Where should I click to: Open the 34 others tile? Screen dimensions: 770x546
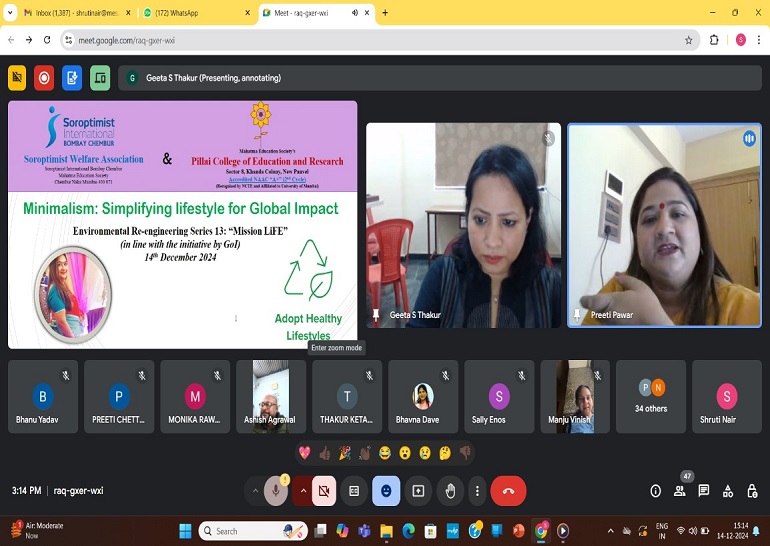pyautogui.click(x=651, y=397)
